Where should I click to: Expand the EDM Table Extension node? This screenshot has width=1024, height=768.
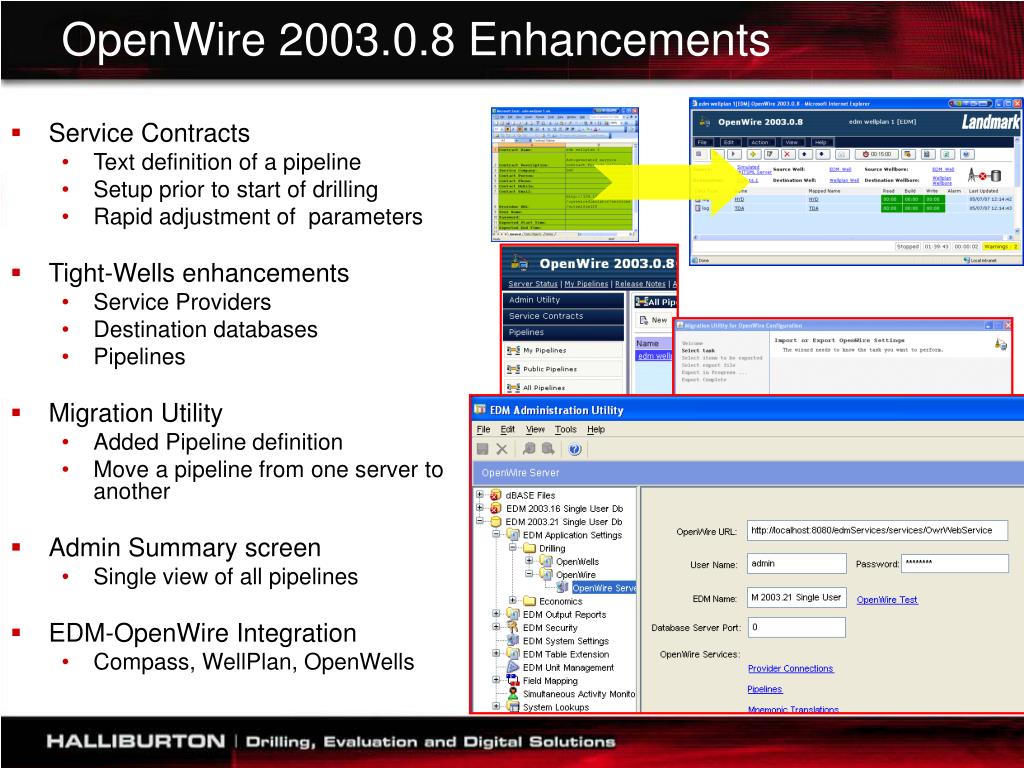[496, 653]
